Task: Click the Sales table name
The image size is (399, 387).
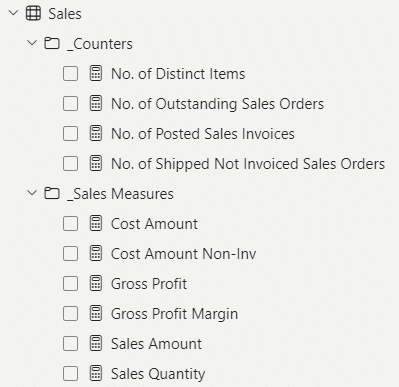Action: point(65,14)
